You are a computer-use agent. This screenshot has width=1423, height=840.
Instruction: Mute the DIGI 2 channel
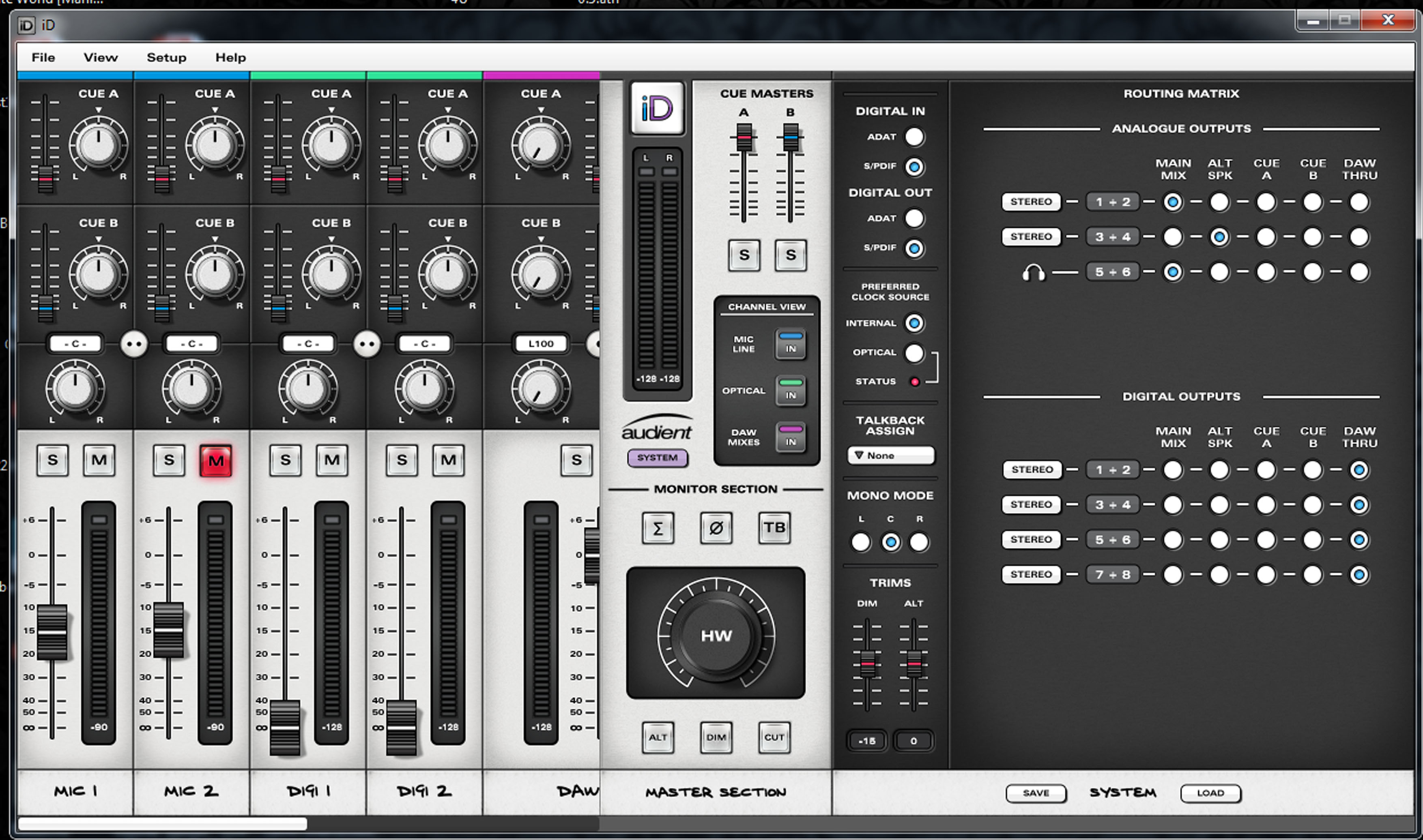[x=449, y=460]
